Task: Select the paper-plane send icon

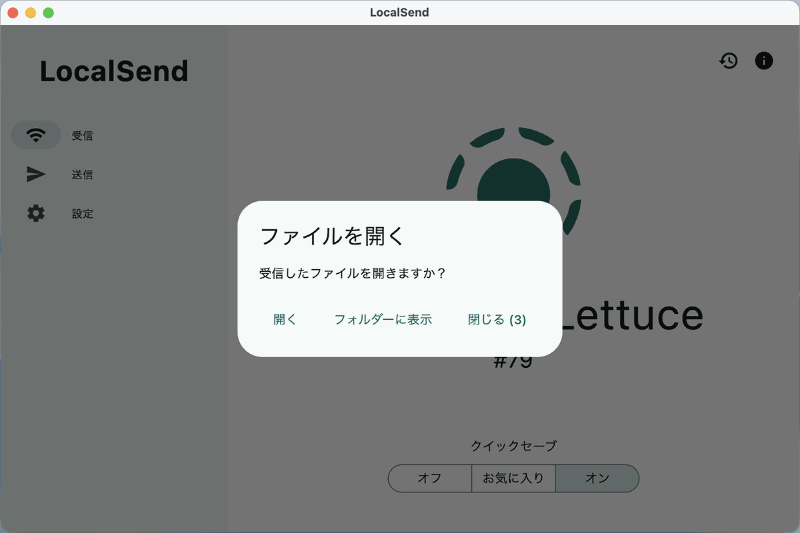Action: (x=36, y=174)
